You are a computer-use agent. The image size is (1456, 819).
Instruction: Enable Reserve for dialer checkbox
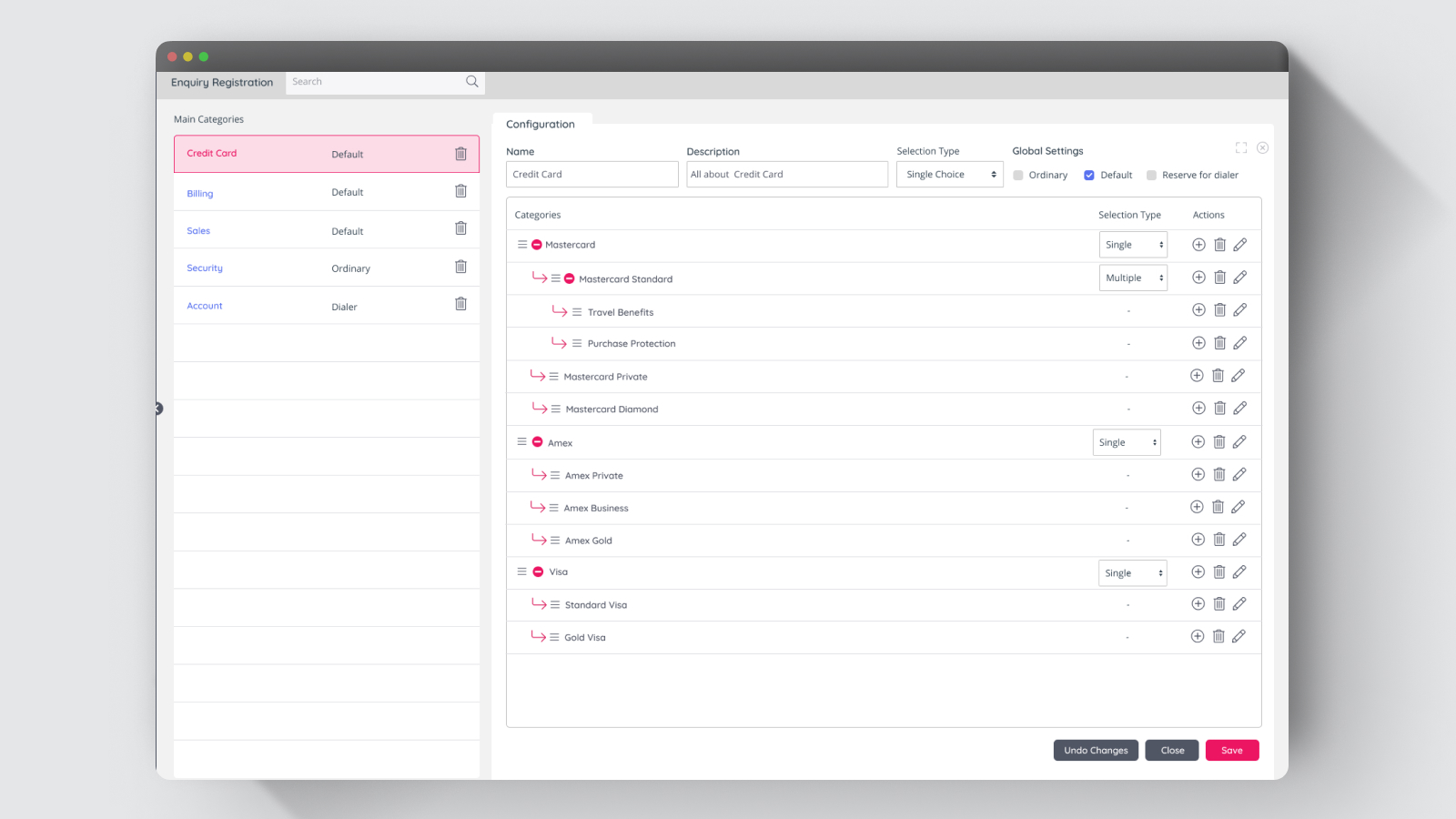coord(1151,176)
